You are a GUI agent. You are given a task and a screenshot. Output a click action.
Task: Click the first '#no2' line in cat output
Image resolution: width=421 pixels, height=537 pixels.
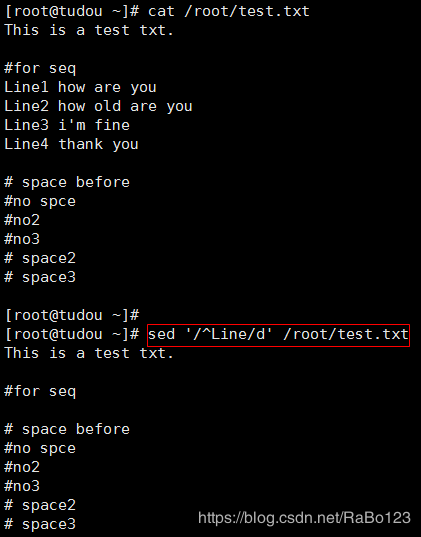click(22, 220)
